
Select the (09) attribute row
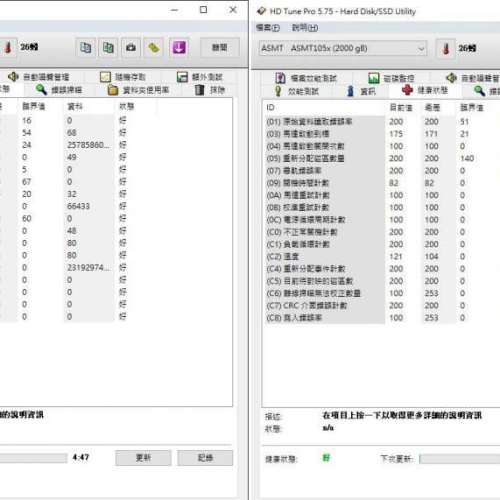[x=380, y=183]
